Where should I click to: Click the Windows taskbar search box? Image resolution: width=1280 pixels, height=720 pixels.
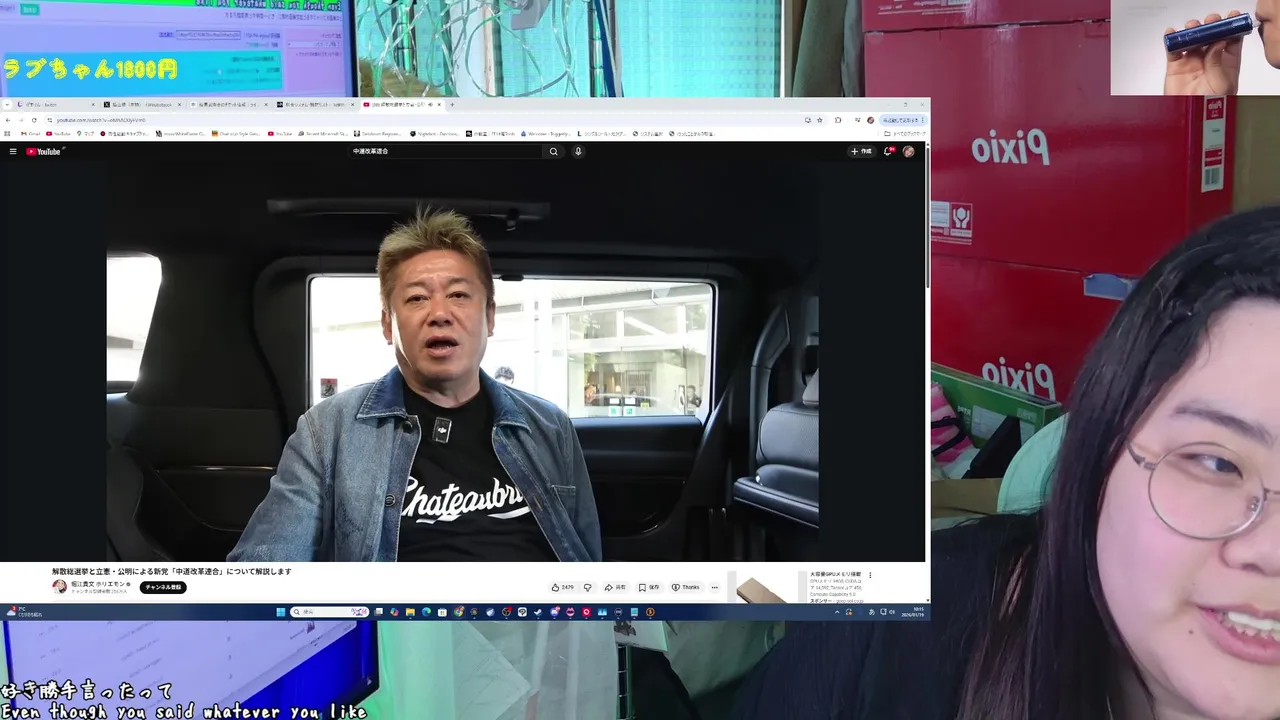pyautogui.click(x=329, y=612)
